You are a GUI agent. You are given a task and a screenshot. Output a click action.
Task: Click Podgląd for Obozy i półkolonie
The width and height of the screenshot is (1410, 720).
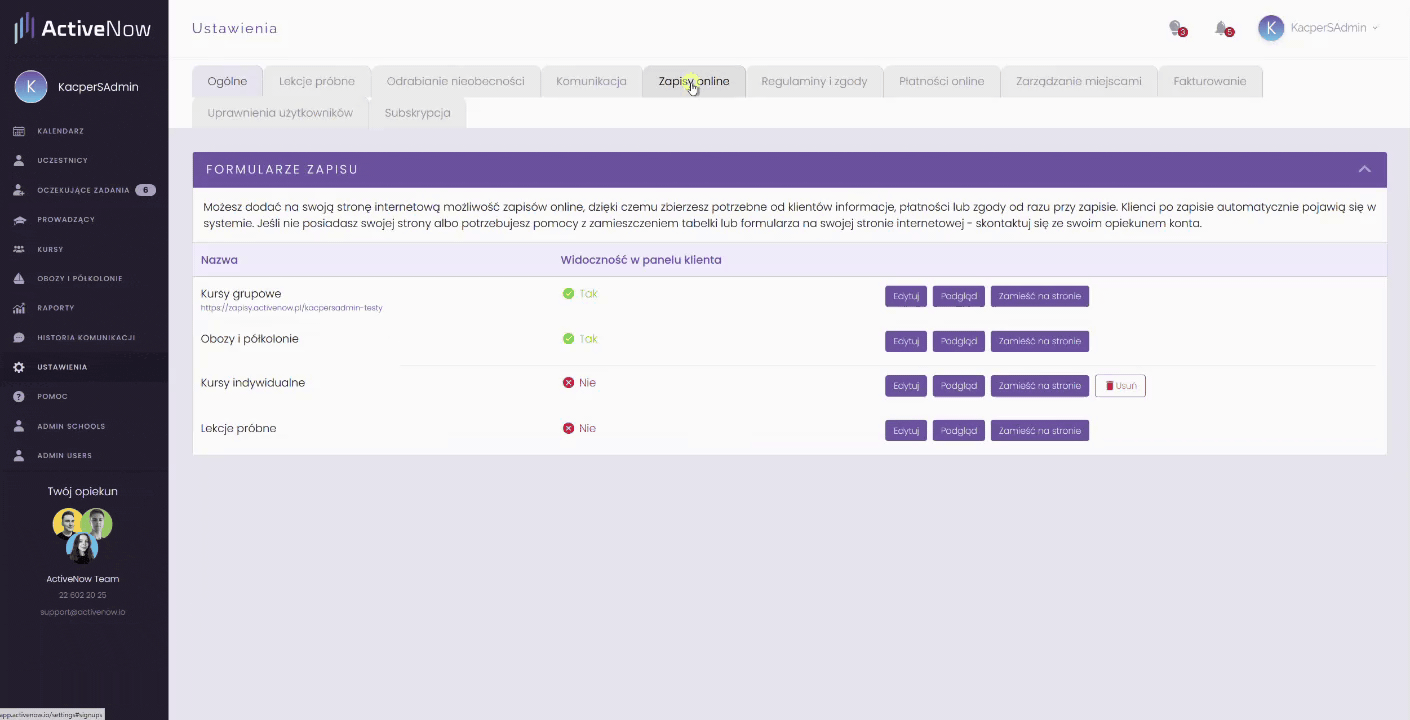pos(958,341)
